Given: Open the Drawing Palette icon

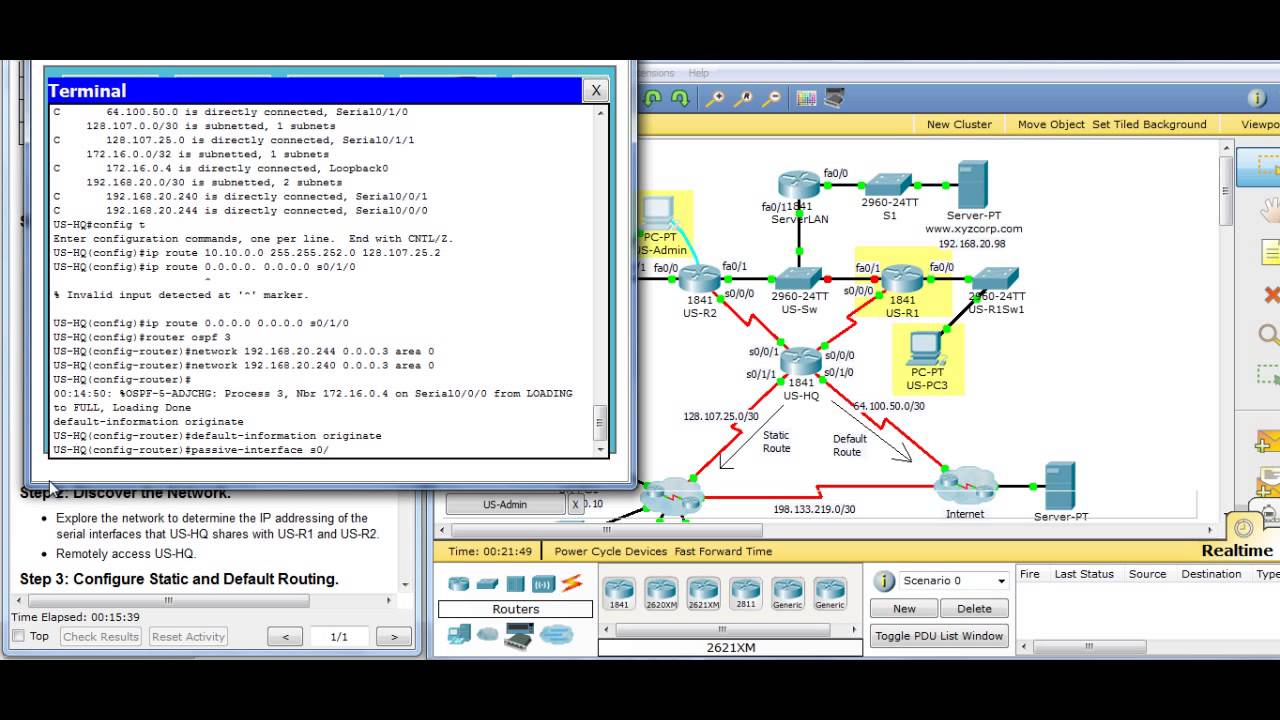Looking at the screenshot, I should point(807,98).
